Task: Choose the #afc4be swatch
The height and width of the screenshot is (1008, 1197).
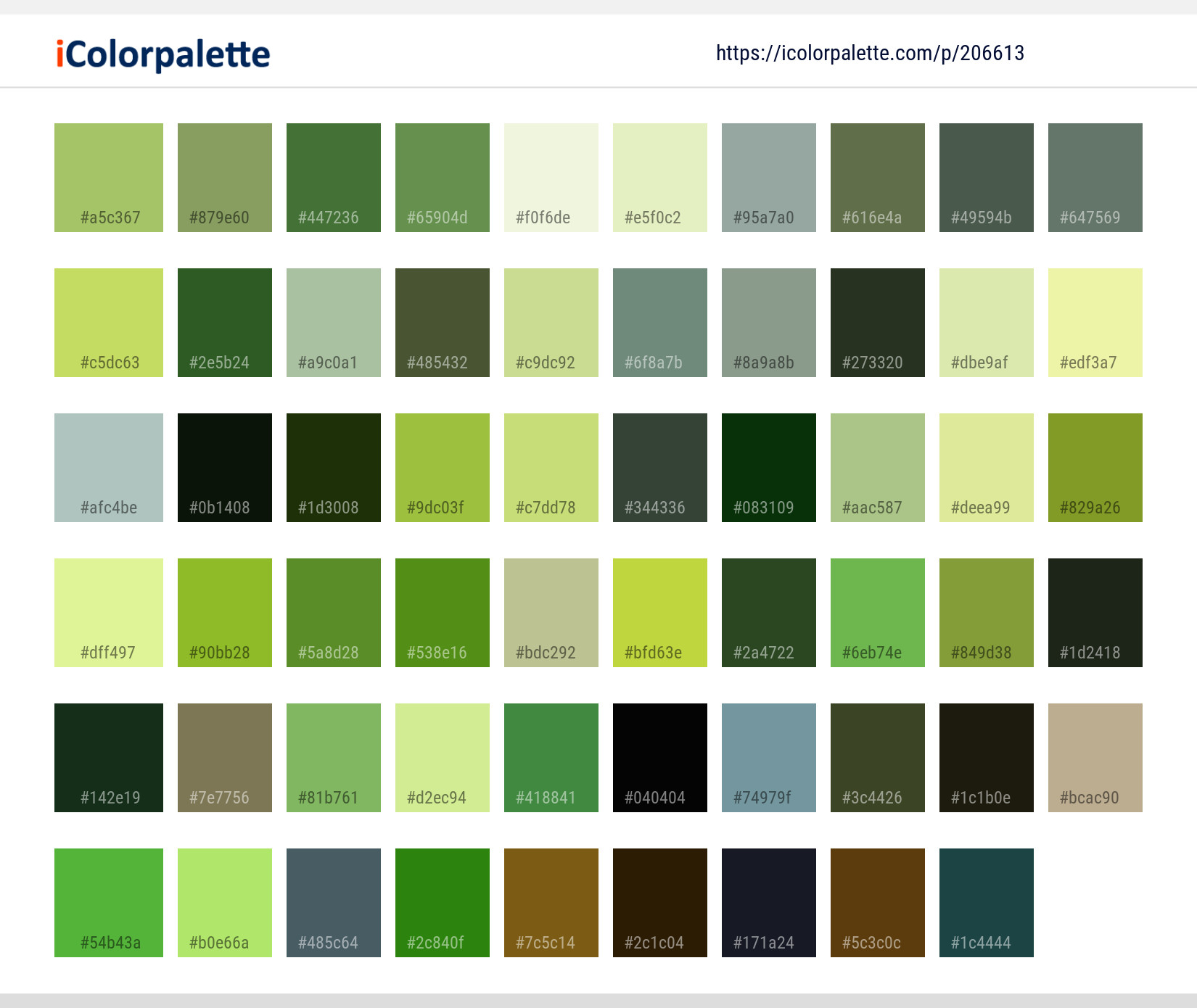Action: click(109, 468)
